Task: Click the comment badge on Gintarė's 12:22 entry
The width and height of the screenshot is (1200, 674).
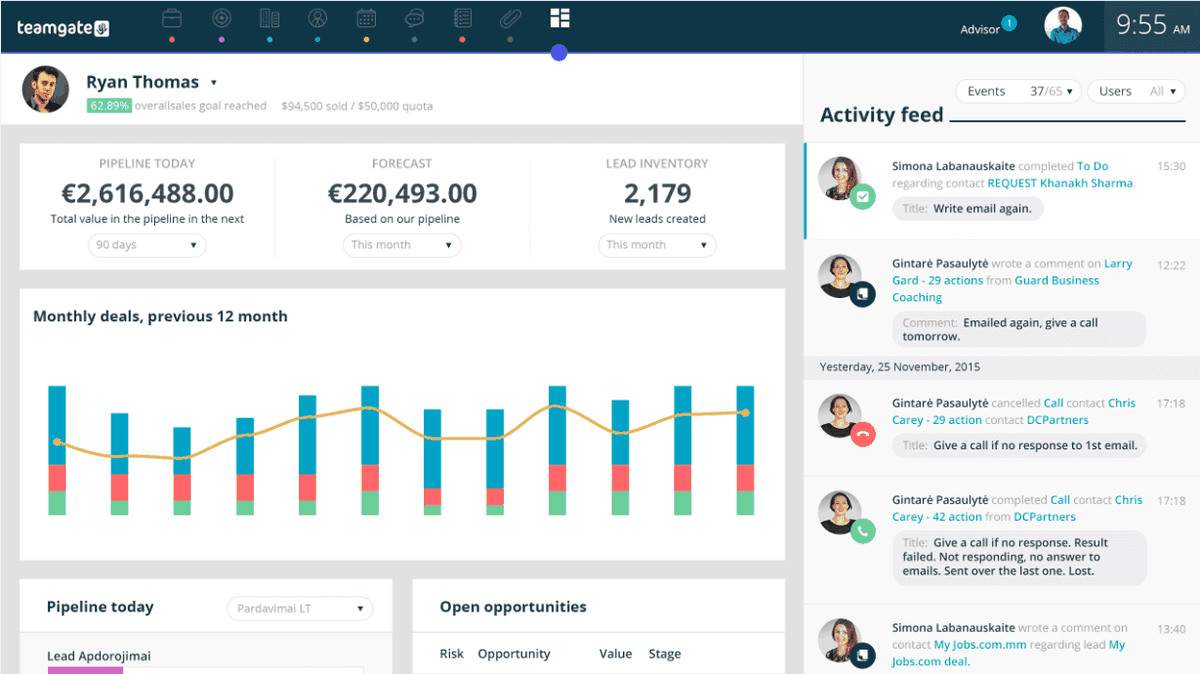Action: (x=862, y=295)
